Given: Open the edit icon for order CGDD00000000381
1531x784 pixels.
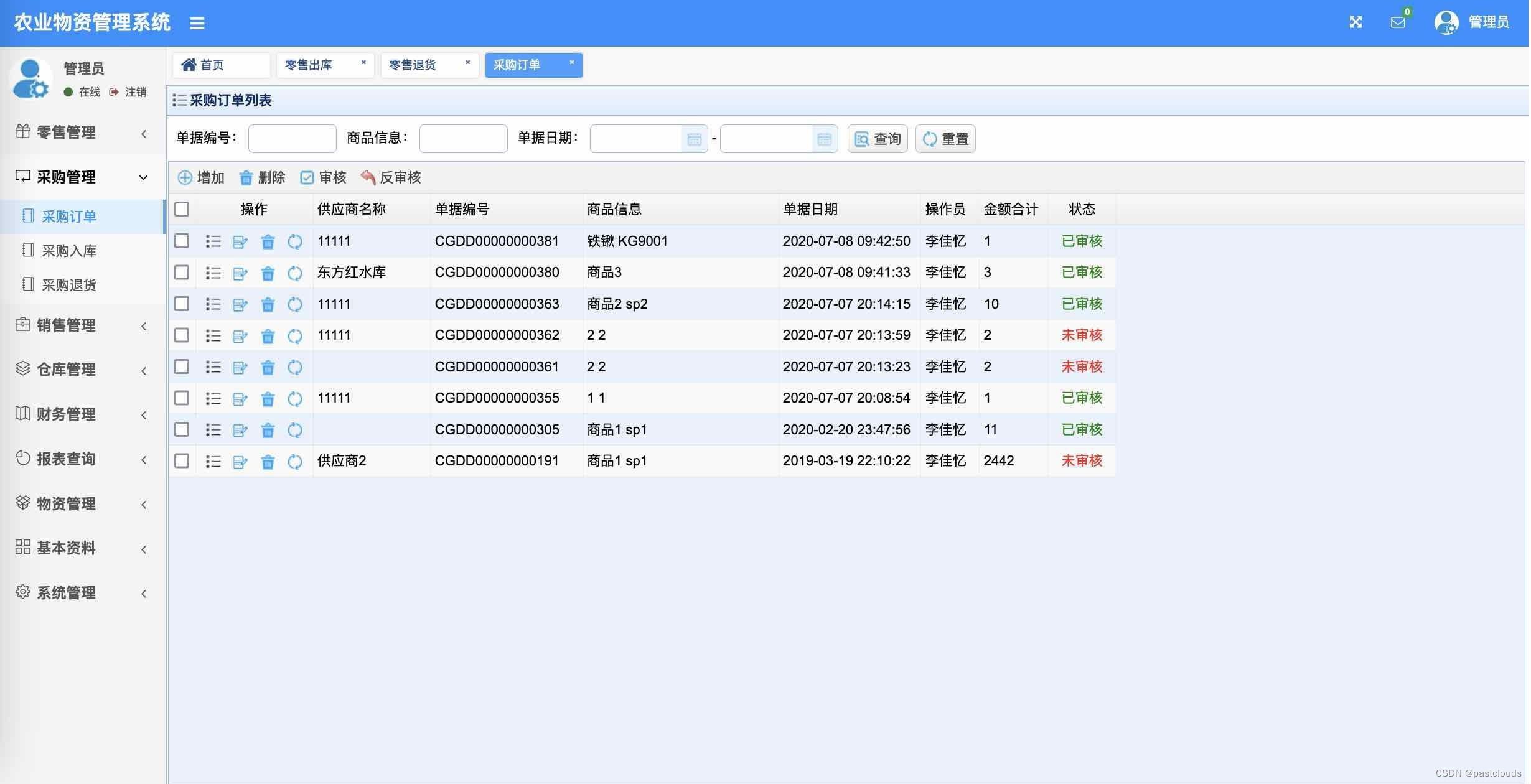Looking at the screenshot, I should pyautogui.click(x=240, y=241).
